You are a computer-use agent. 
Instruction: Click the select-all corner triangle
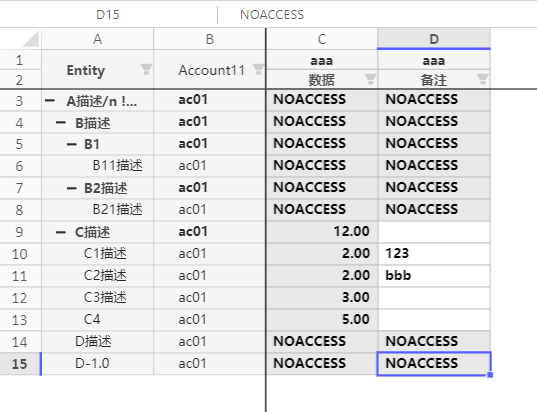(x=31, y=38)
